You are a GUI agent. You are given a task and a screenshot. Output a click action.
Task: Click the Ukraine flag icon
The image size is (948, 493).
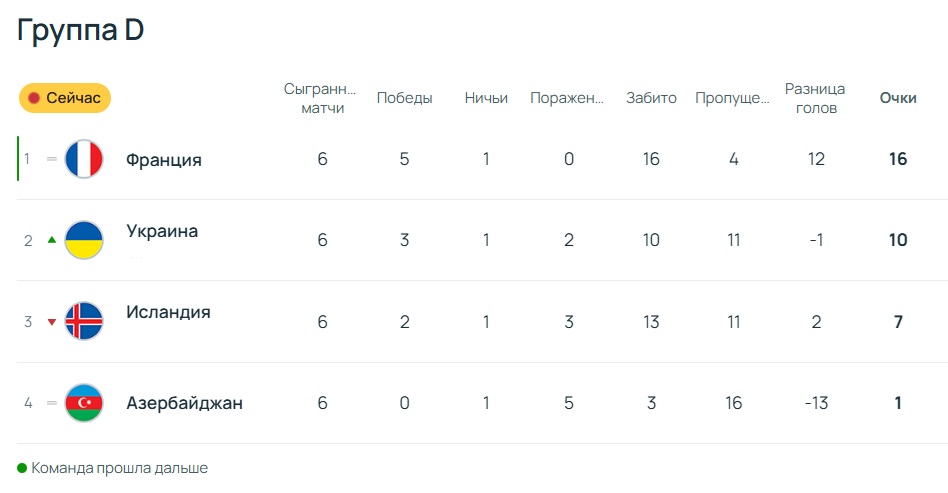pos(84,240)
